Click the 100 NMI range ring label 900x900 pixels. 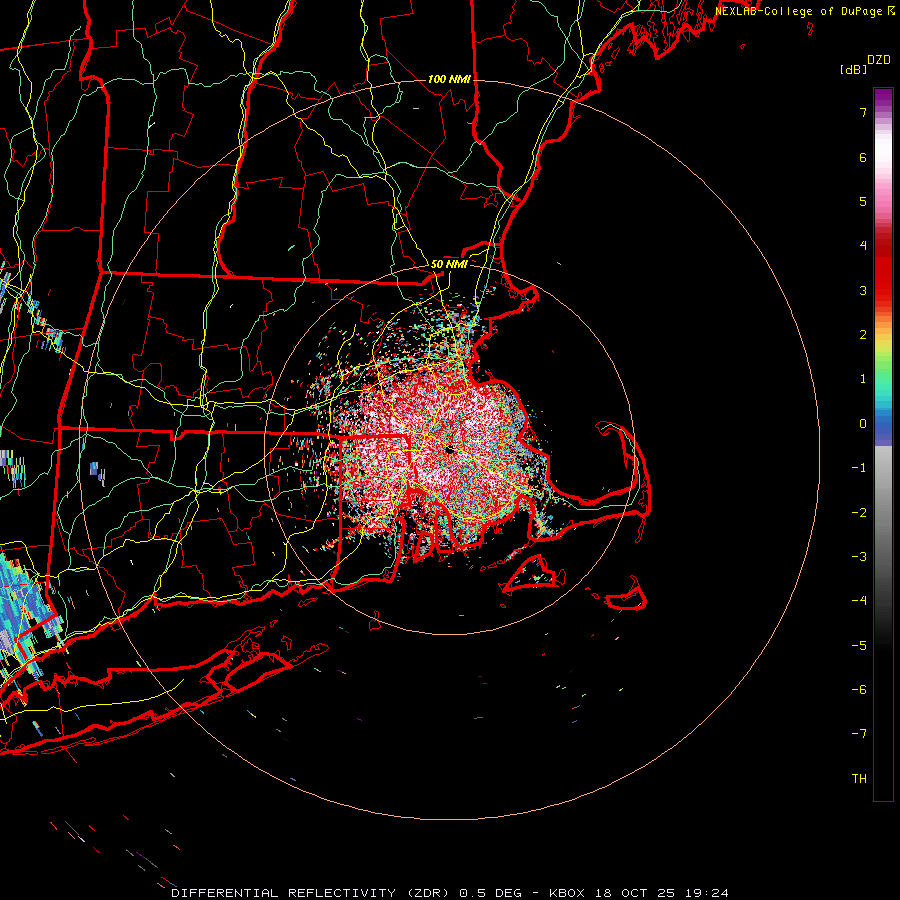(x=449, y=79)
